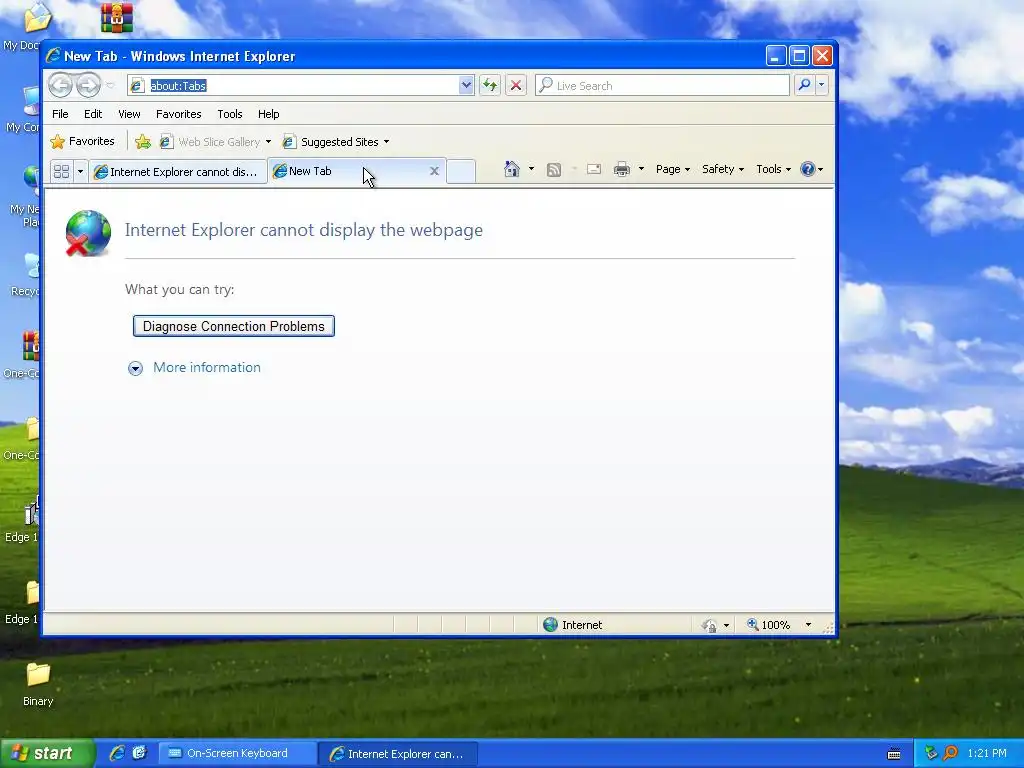Screen dimensions: 1024x768
Task: Switch to 'Internet Explorer cannot dis...' tab
Action: [x=178, y=172]
